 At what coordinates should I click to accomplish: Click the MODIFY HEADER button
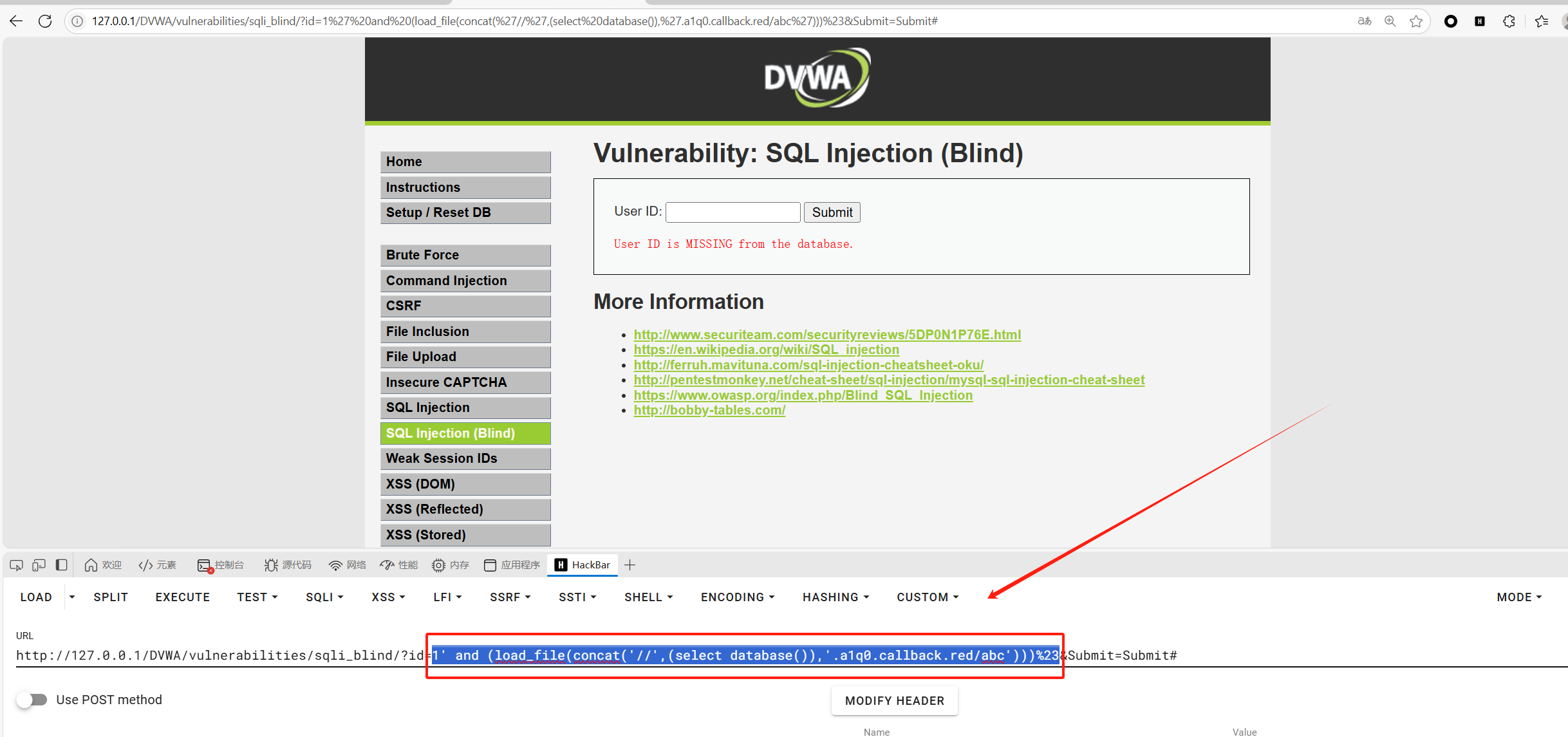click(x=894, y=701)
